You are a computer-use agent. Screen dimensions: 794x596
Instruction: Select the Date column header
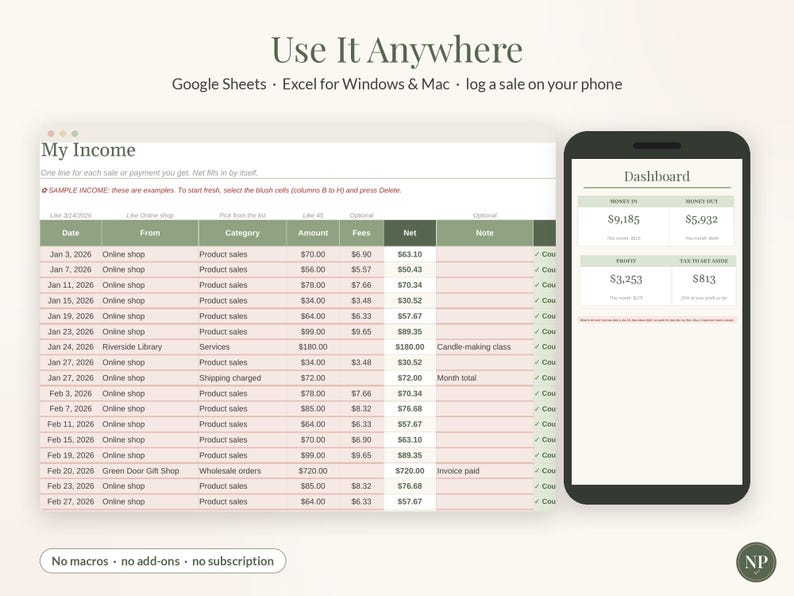pyautogui.click(x=71, y=233)
